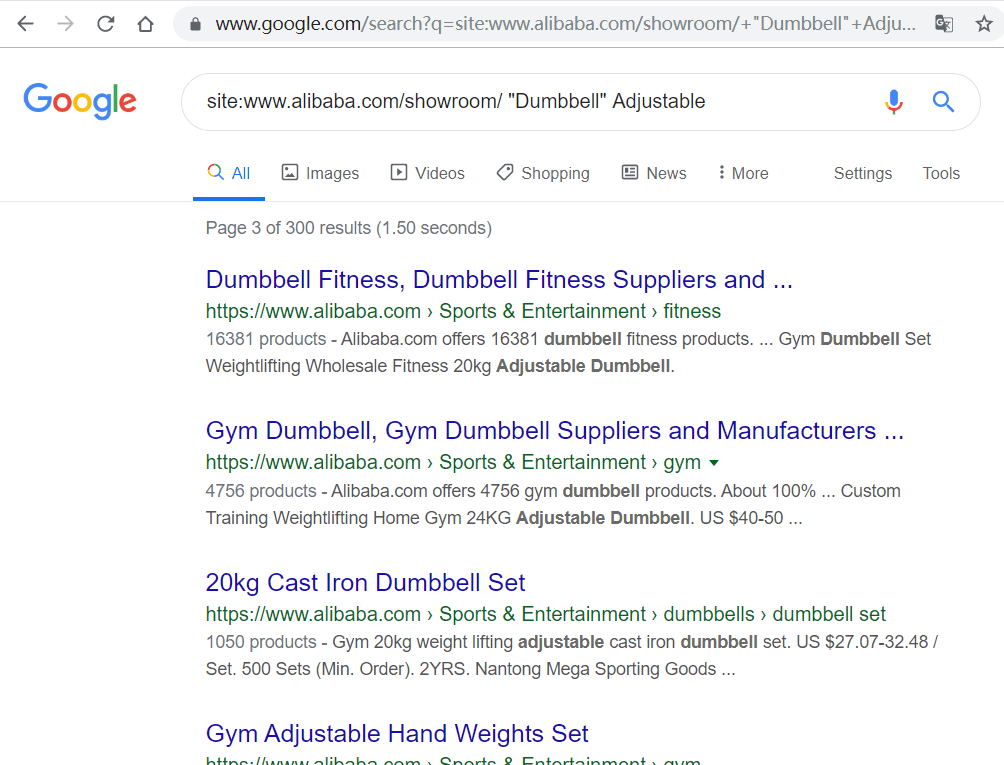Expand the dropdown arrow beside gym breadcrumb
Image resolution: width=1004 pixels, height=765 pixels.
[x=714, y=463]
